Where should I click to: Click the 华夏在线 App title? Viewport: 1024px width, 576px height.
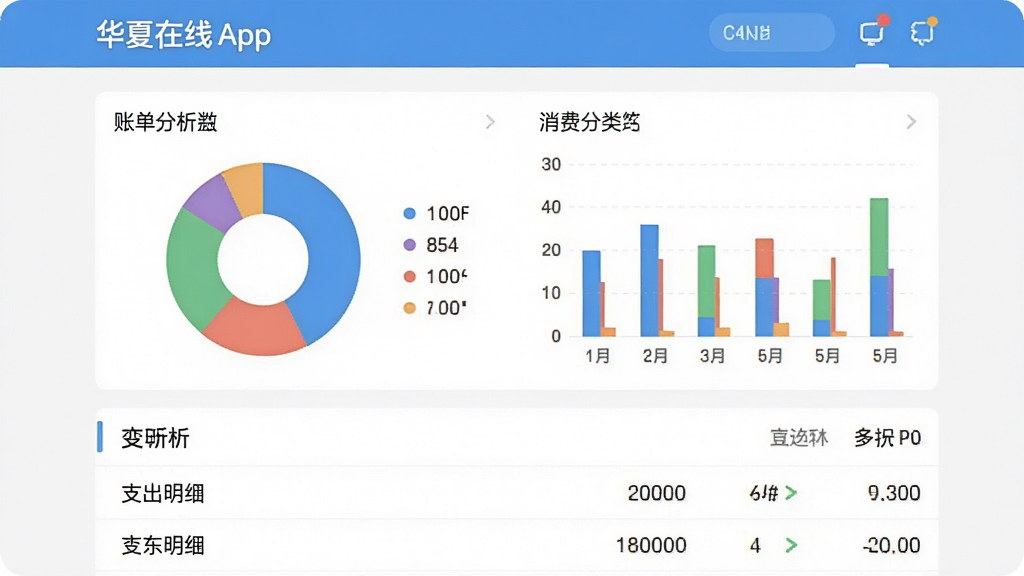click(184, 35)
